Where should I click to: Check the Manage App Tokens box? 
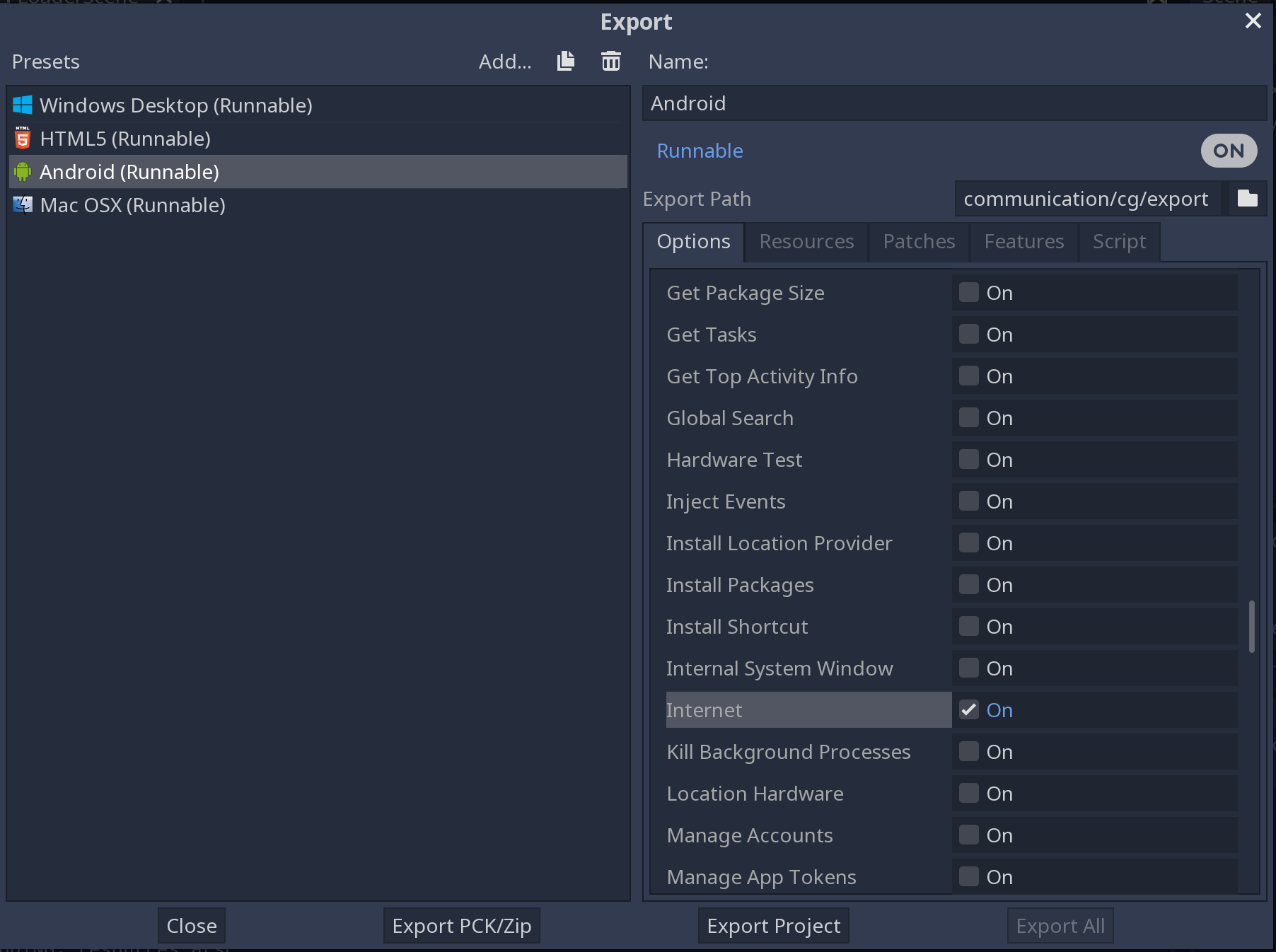[968, 876]
